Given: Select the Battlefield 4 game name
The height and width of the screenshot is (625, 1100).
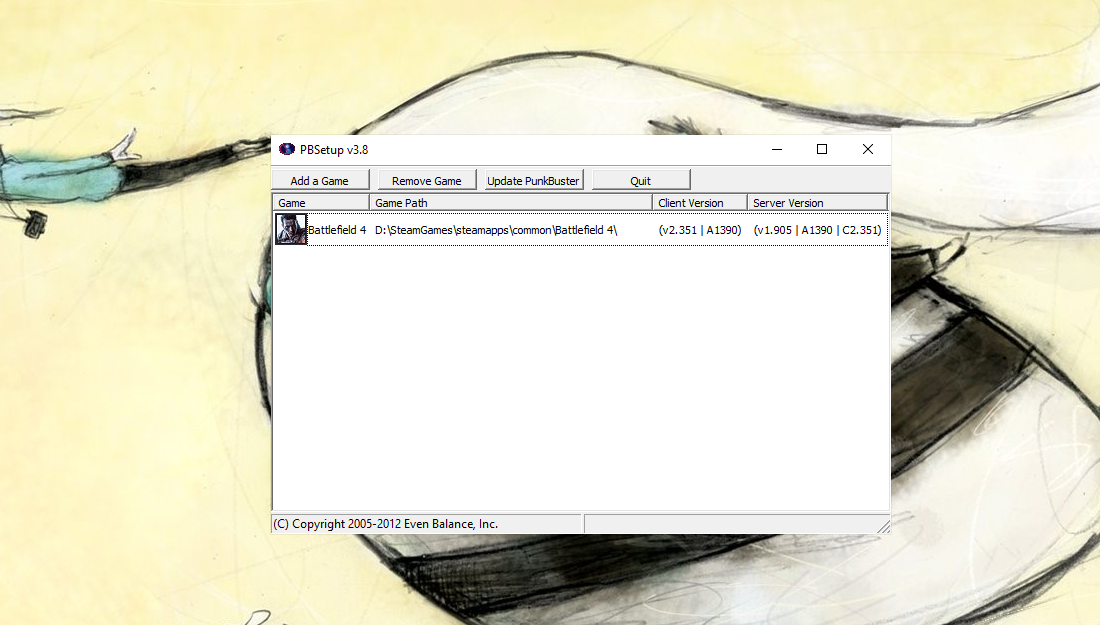Looking at the screenshot, I should [x=337, y=230].
